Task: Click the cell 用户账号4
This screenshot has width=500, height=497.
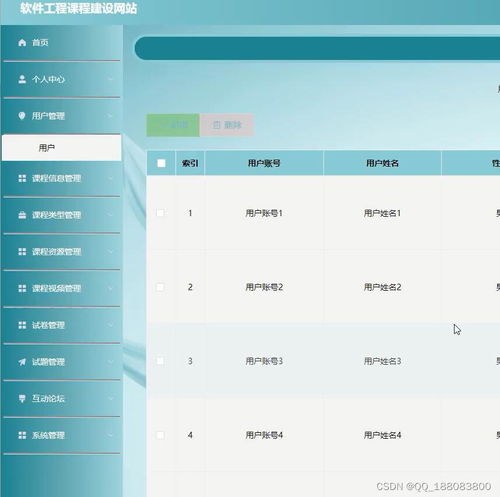Action: pyautogui.click(x=264, y=435)
